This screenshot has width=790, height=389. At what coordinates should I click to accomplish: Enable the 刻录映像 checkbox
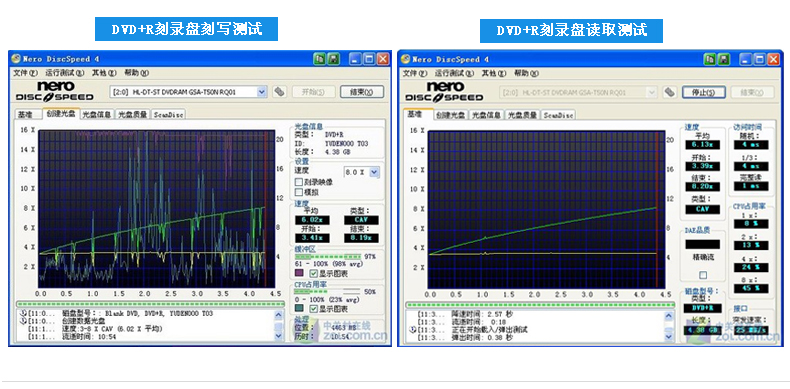point(299,182)
